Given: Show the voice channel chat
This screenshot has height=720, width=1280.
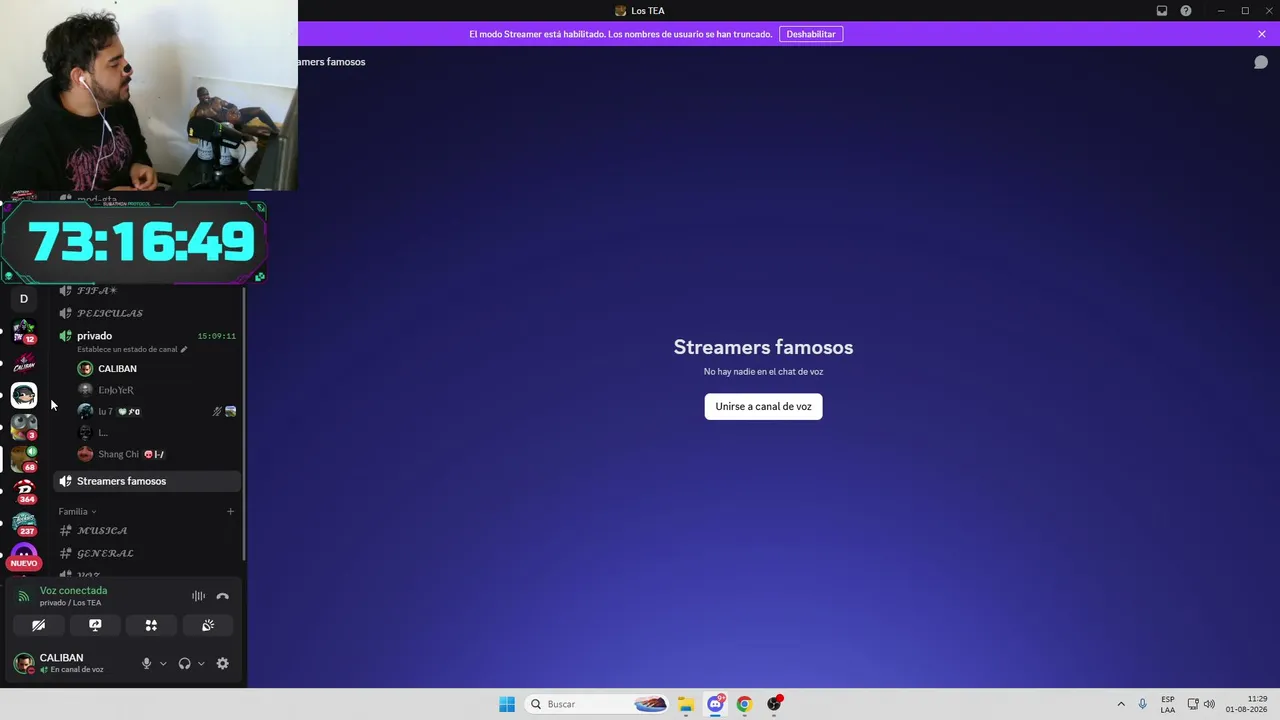Looking at the screenshot, I should (x=1261, y=62).
